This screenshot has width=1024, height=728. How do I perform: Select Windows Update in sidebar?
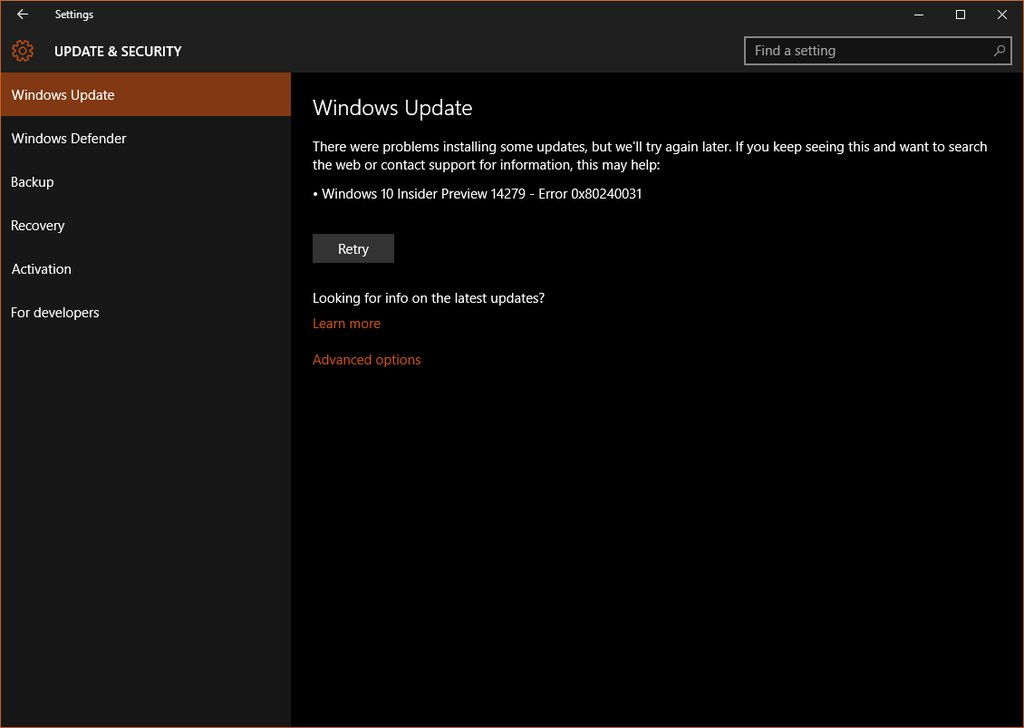click(146, 95)
